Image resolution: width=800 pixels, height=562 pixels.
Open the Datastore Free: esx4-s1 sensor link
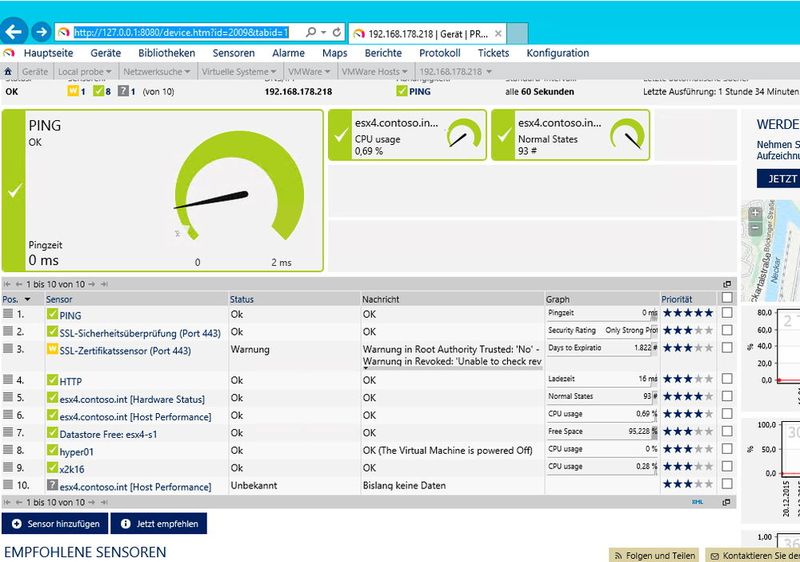108,433
